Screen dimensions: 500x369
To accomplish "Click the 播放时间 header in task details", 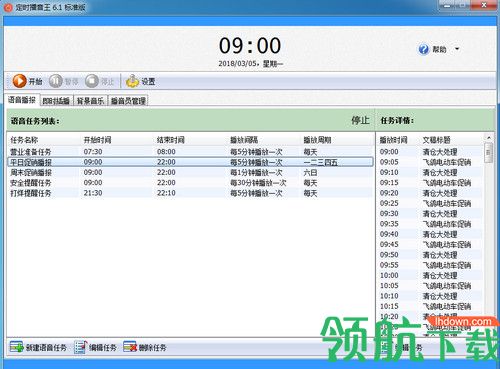I will point(394,140).
